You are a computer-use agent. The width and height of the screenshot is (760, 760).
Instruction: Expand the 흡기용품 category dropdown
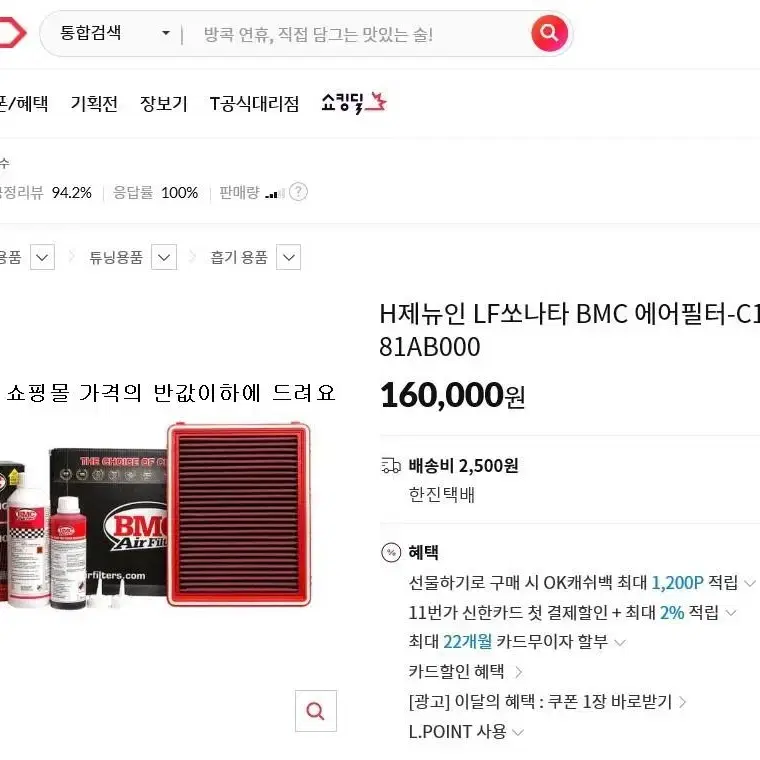coord(288,257)
